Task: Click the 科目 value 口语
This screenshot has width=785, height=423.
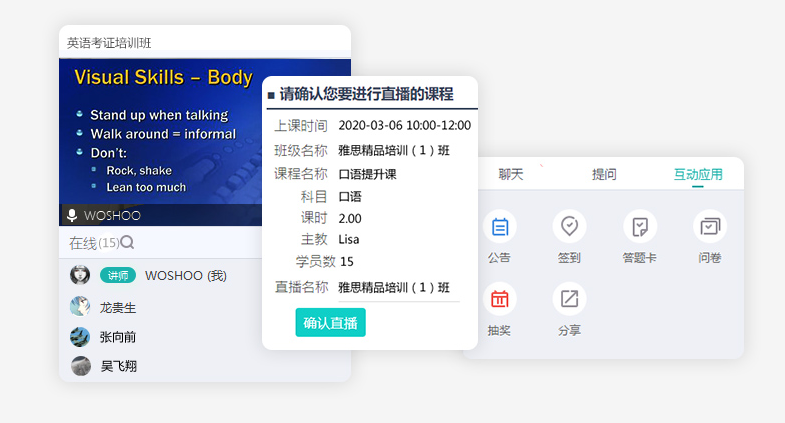Action: pyautogui.click(x=350, y=196)
